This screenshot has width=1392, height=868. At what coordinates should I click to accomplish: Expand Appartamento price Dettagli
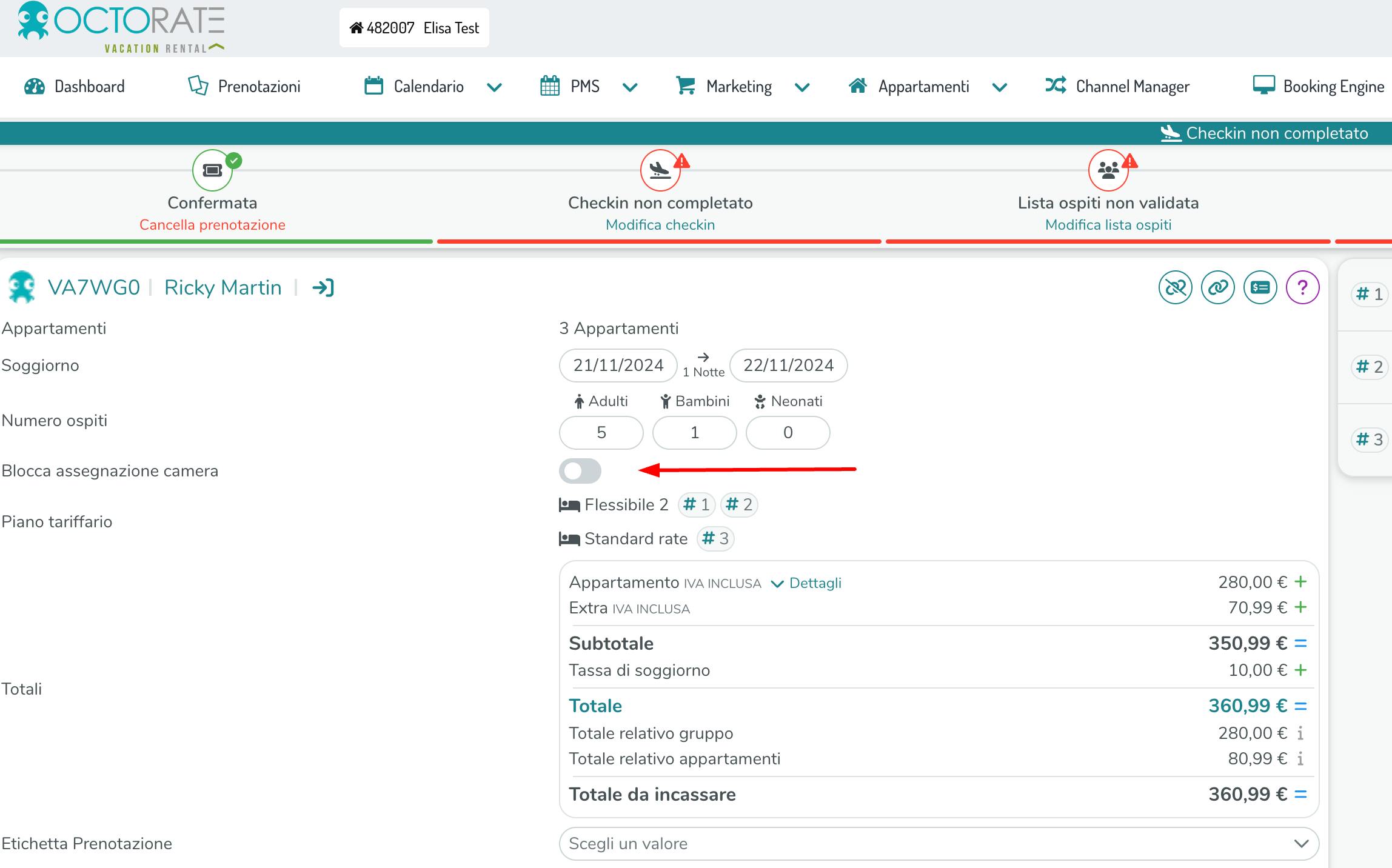pyautogui.click(x=806, y=583)
